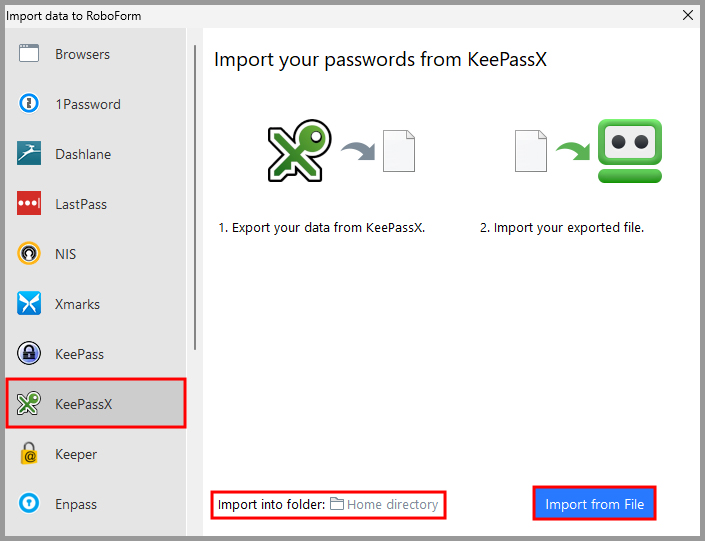Switch to the LastPass import entry
Screen dimensions: 705x541
click(96, 204)
